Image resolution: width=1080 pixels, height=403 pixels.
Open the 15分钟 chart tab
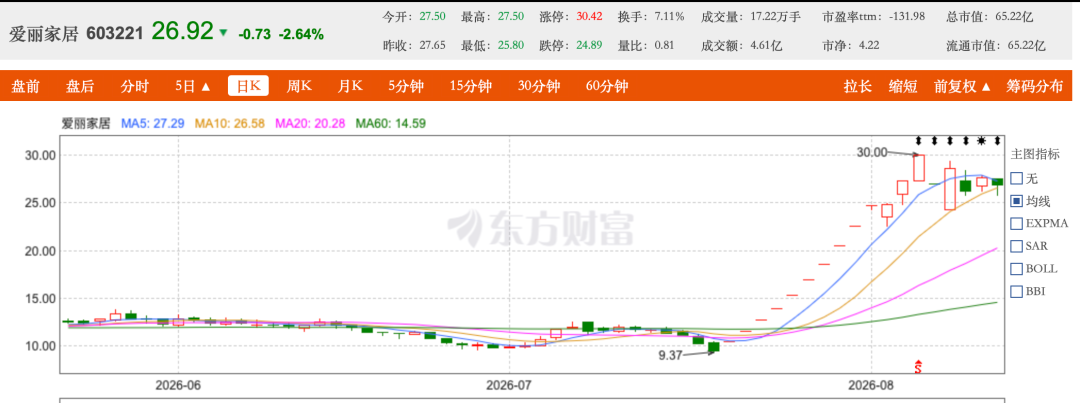click(470, 86)
